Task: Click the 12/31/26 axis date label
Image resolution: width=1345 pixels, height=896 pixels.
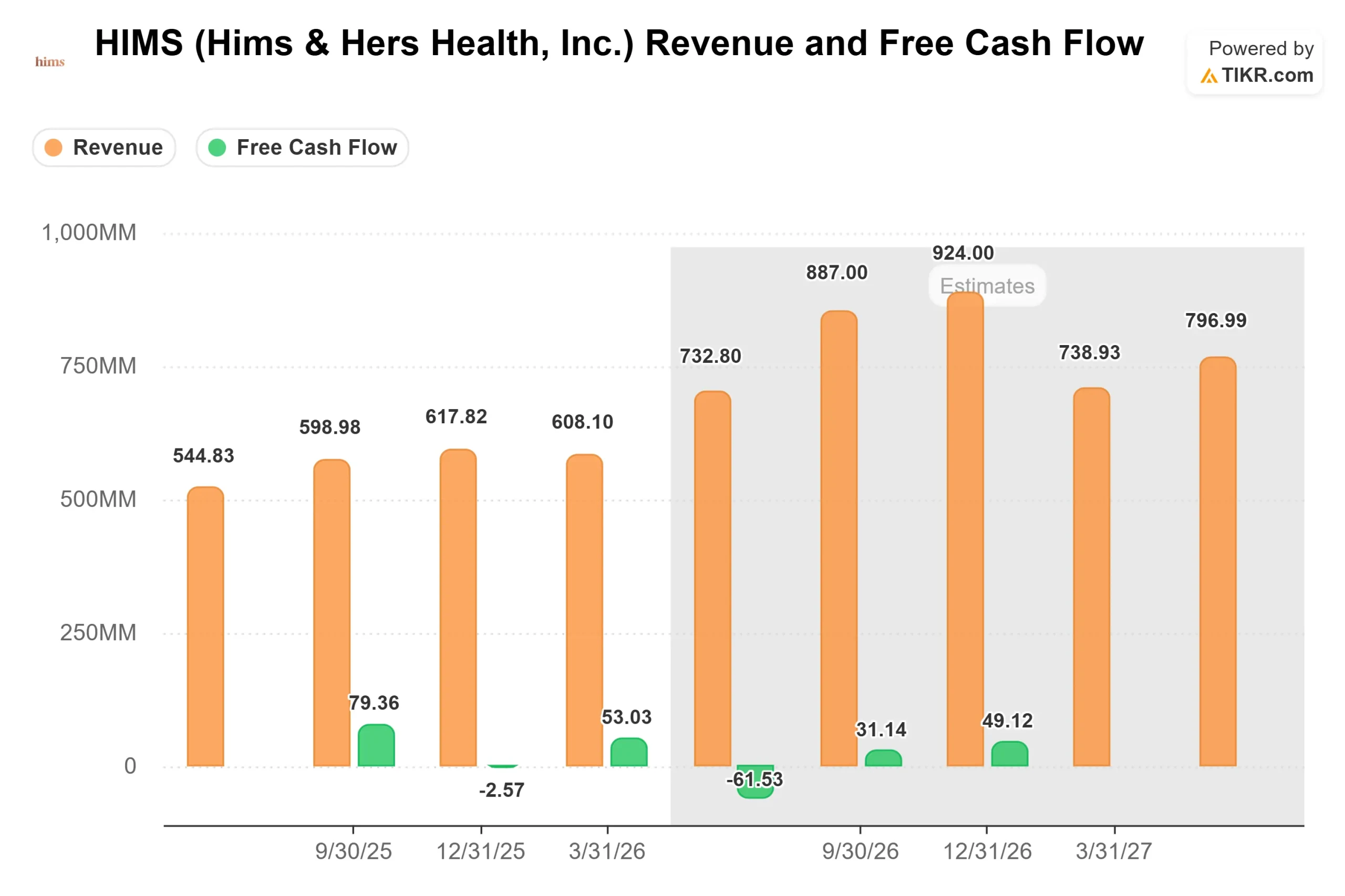Action: (x=988, y=852)
